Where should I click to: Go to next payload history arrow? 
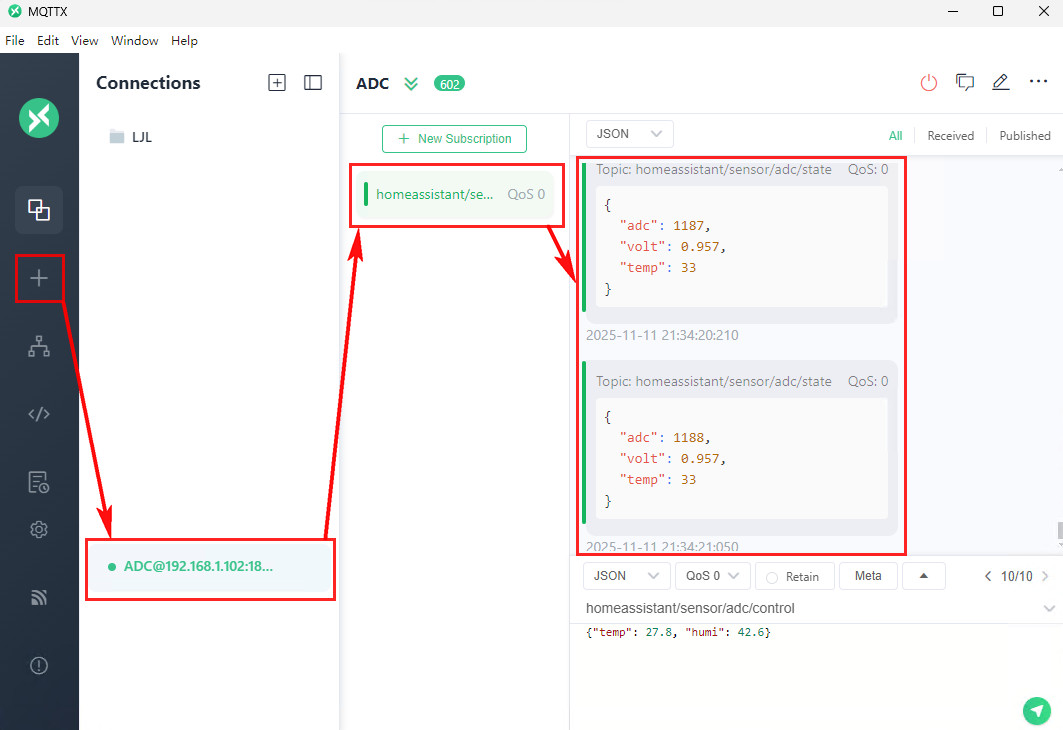pos(1045,576)
